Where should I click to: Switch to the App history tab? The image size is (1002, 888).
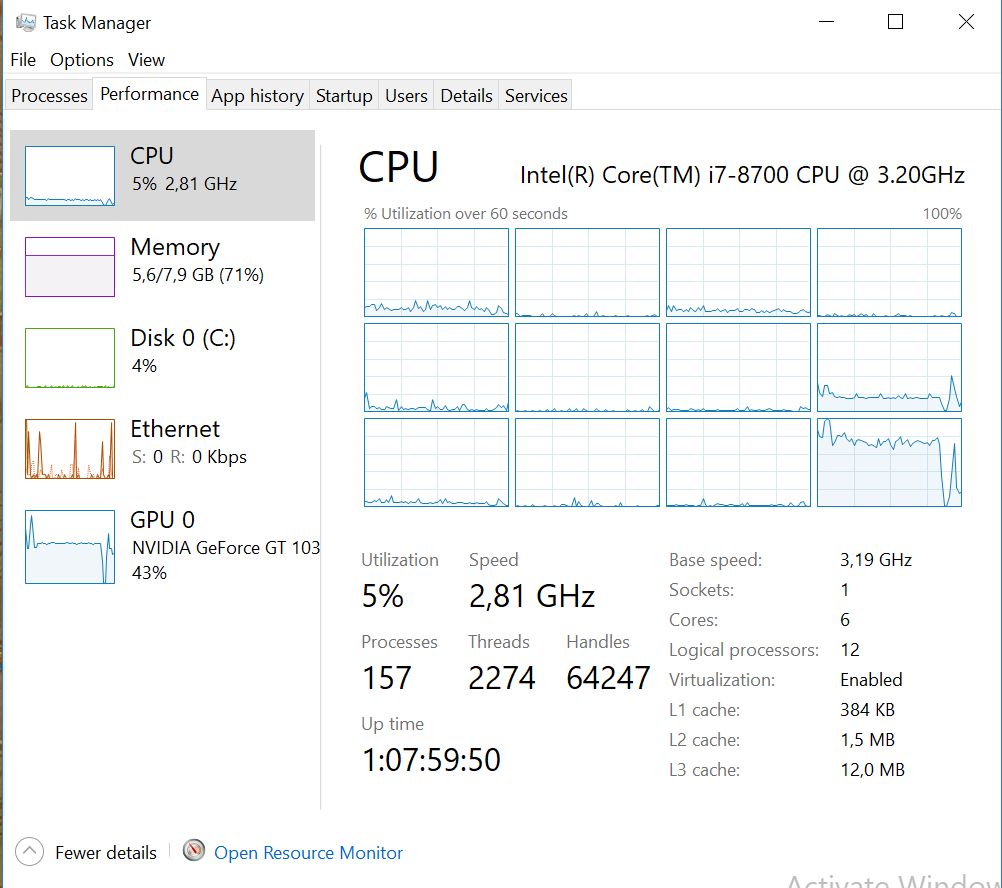(257, 96)
